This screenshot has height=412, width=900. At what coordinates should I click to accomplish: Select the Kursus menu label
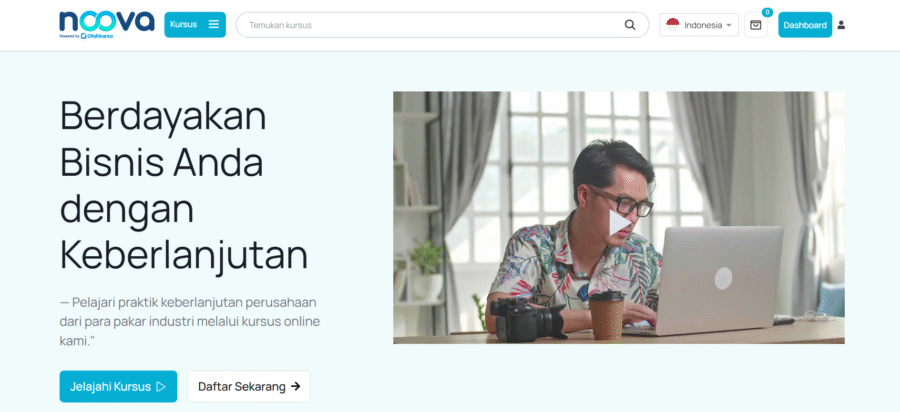(x=183, y=25)
